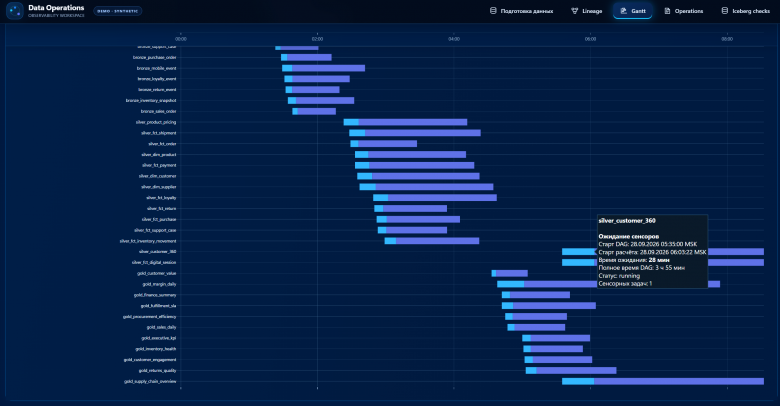Image resolution: width=780 pixels, height=406 pixels.
Task: Click the gold_returns_quality row label
Action: (157, 371)
